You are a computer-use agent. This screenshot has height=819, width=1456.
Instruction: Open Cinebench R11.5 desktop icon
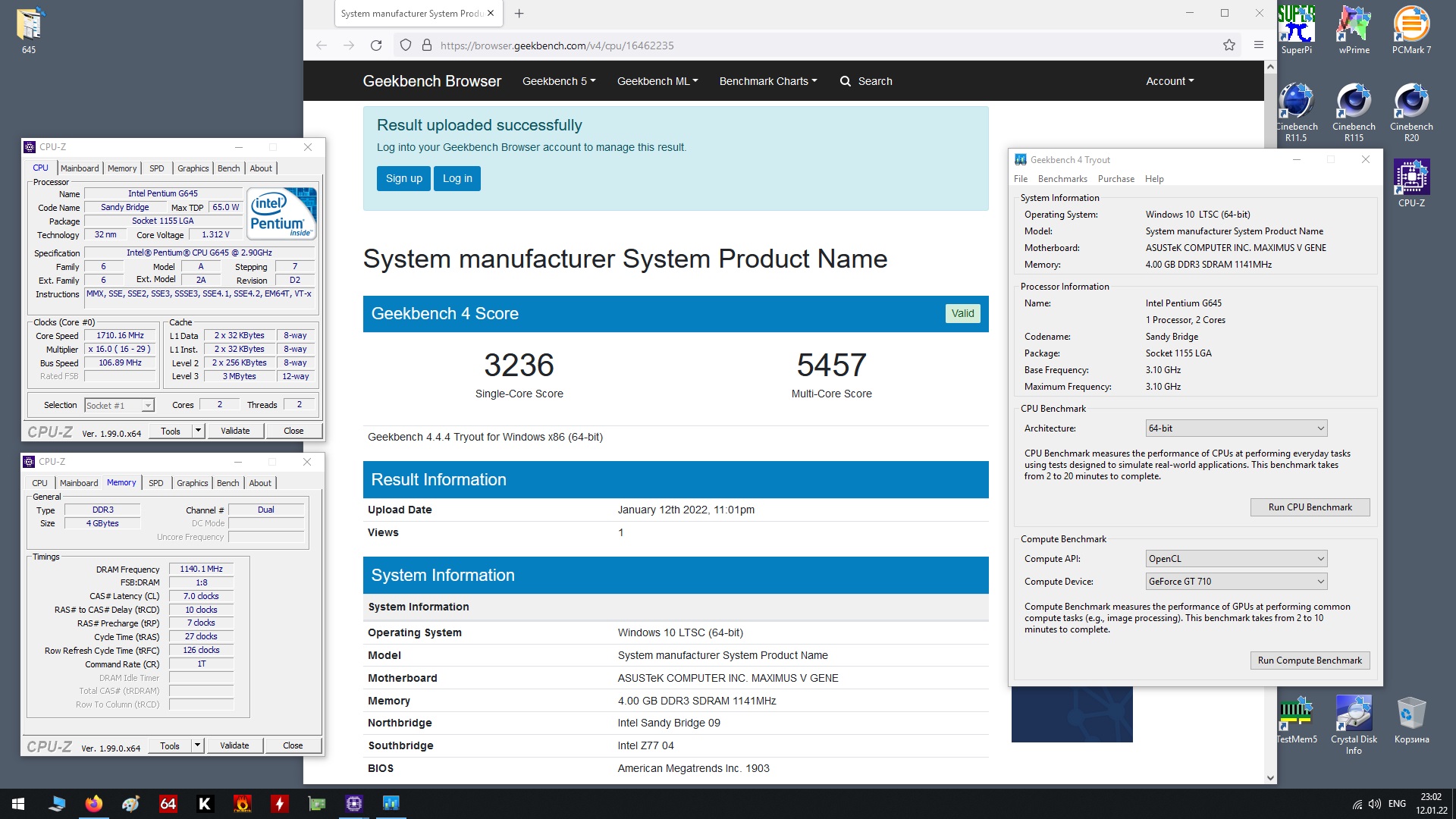click(x=1296, y=112)
